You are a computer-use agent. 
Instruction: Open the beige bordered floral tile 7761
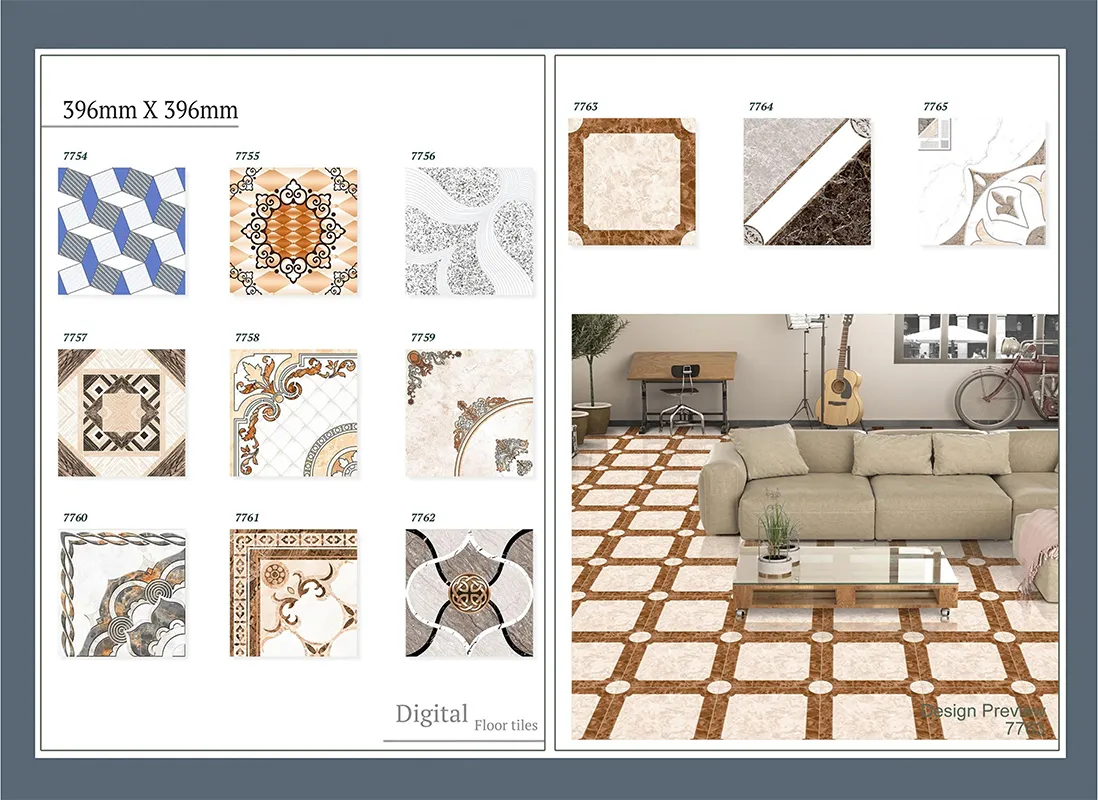click(293, 593)
